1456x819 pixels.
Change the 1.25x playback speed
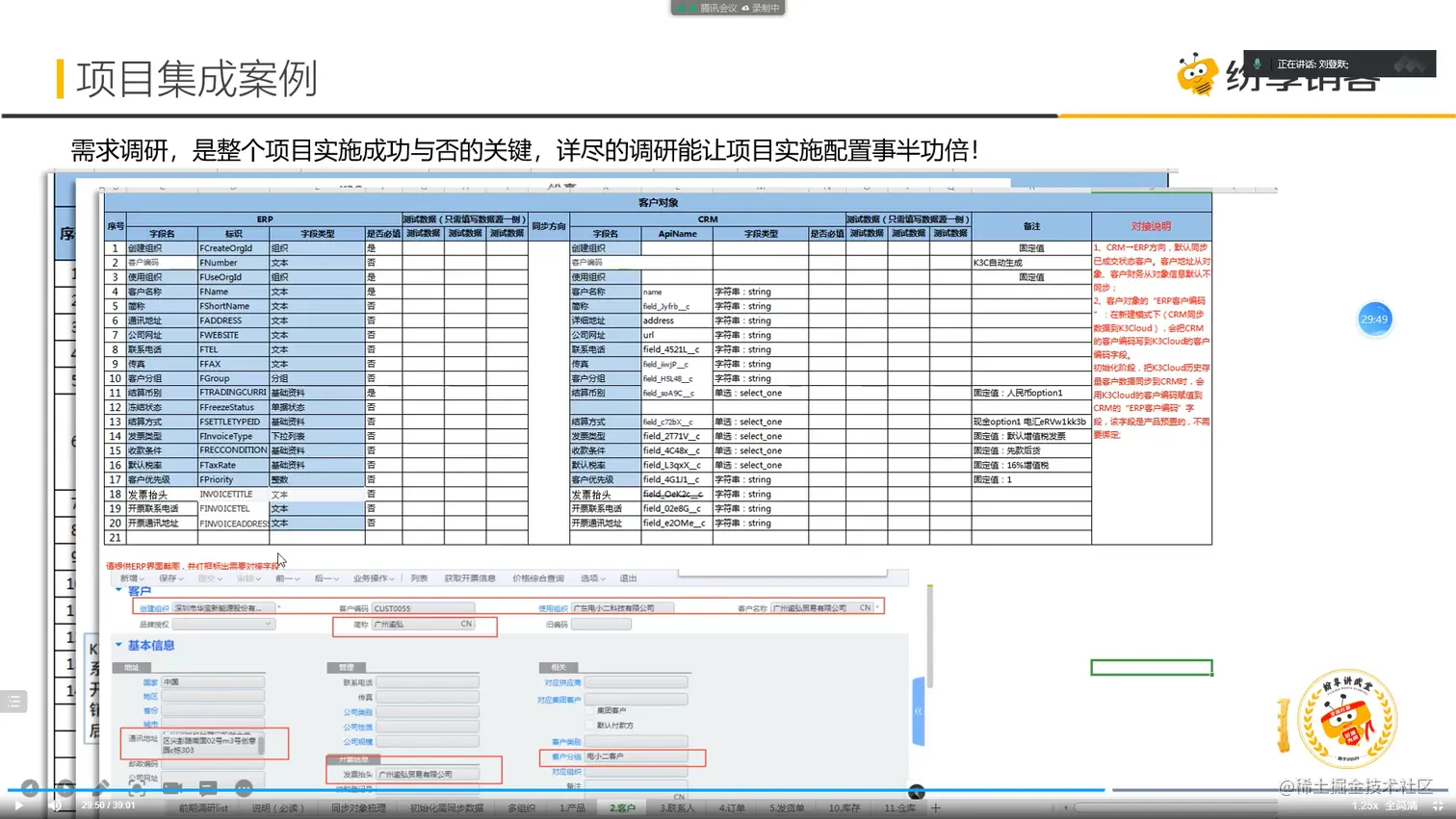point(1365,806)
